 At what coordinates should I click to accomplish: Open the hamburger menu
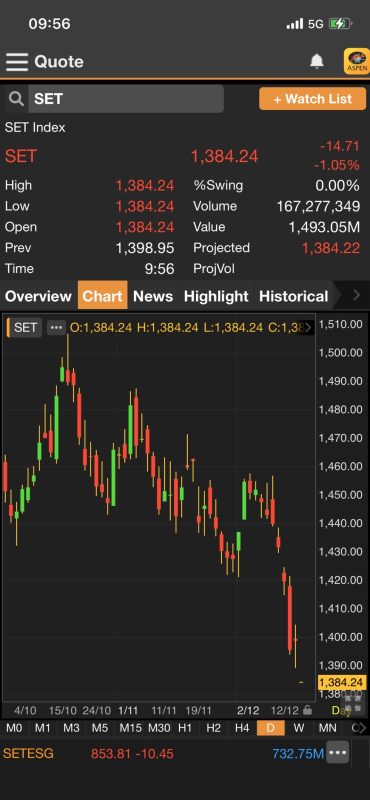point(16,62)
